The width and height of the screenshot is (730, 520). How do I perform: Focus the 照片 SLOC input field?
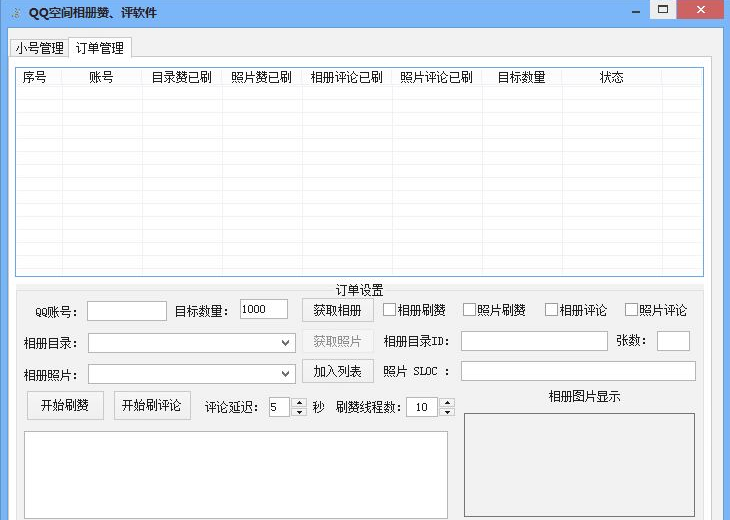[x=578, y=371]
